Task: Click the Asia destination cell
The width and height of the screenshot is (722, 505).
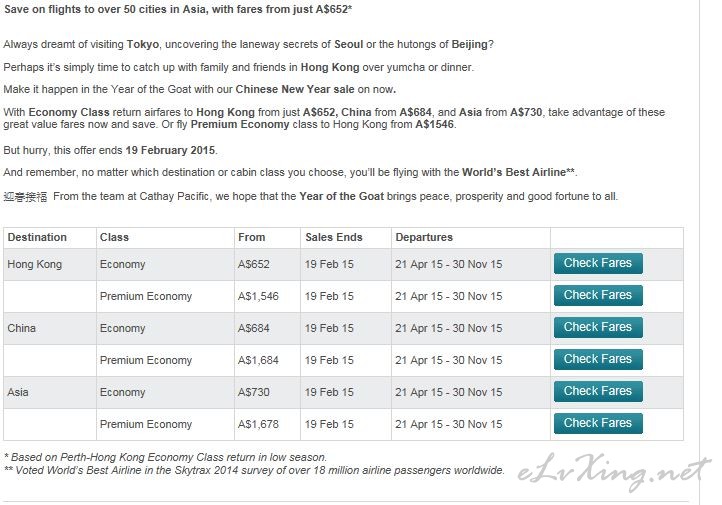Action: (50, 393)
